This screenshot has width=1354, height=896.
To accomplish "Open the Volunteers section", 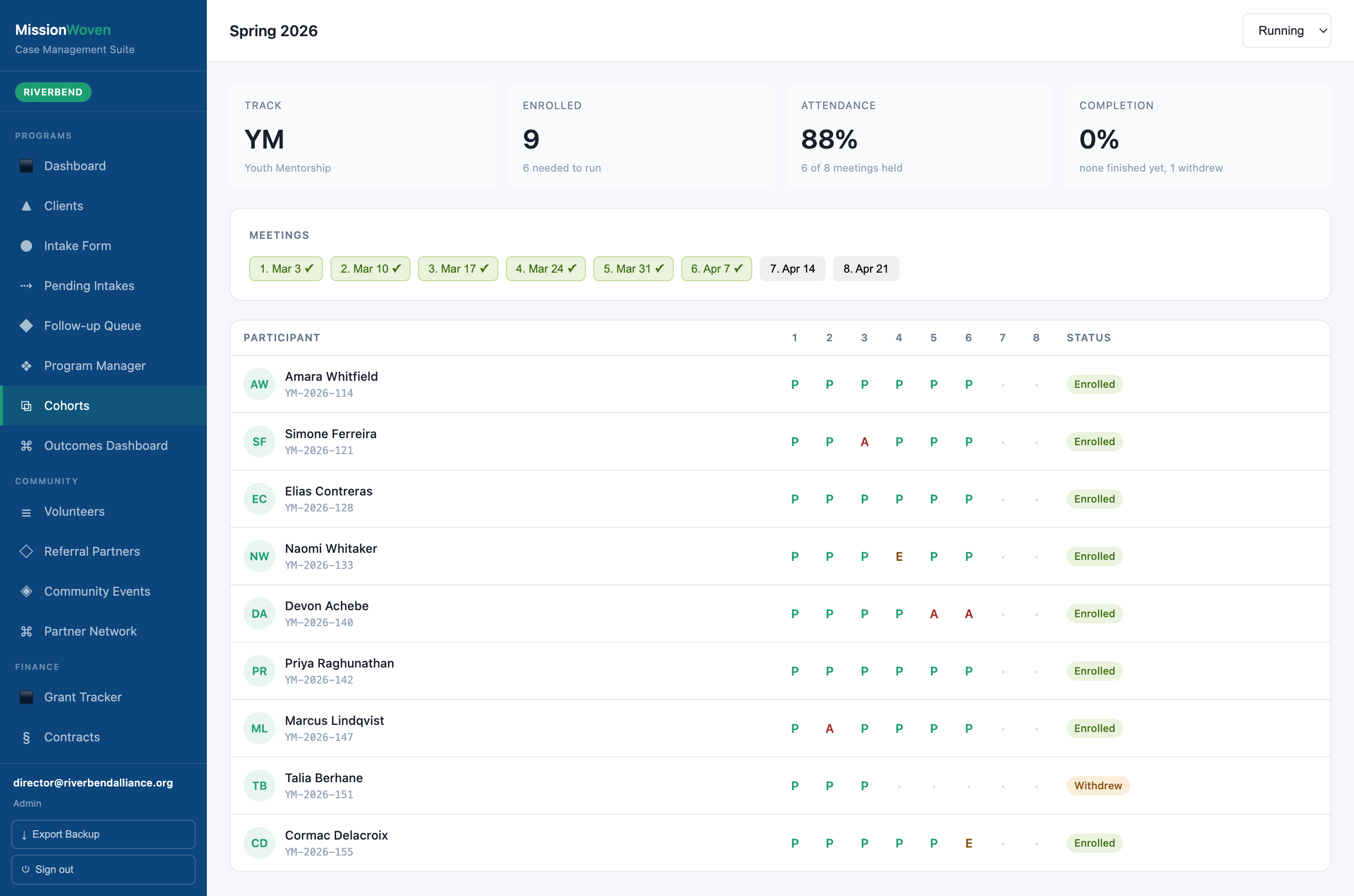I will (x=103, y=511).
